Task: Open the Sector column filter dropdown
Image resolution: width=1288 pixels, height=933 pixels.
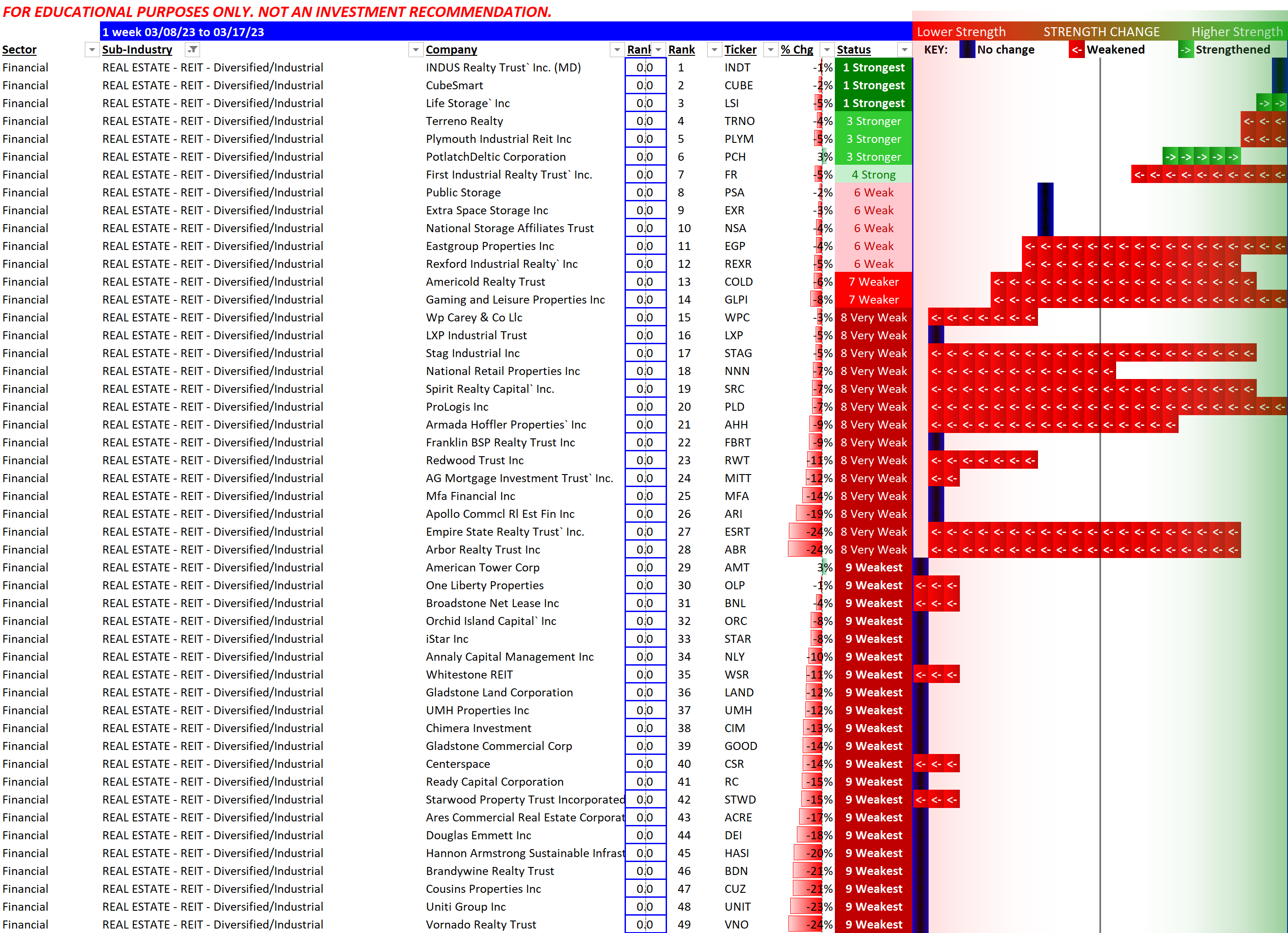Action: click(x=92, y=50)
